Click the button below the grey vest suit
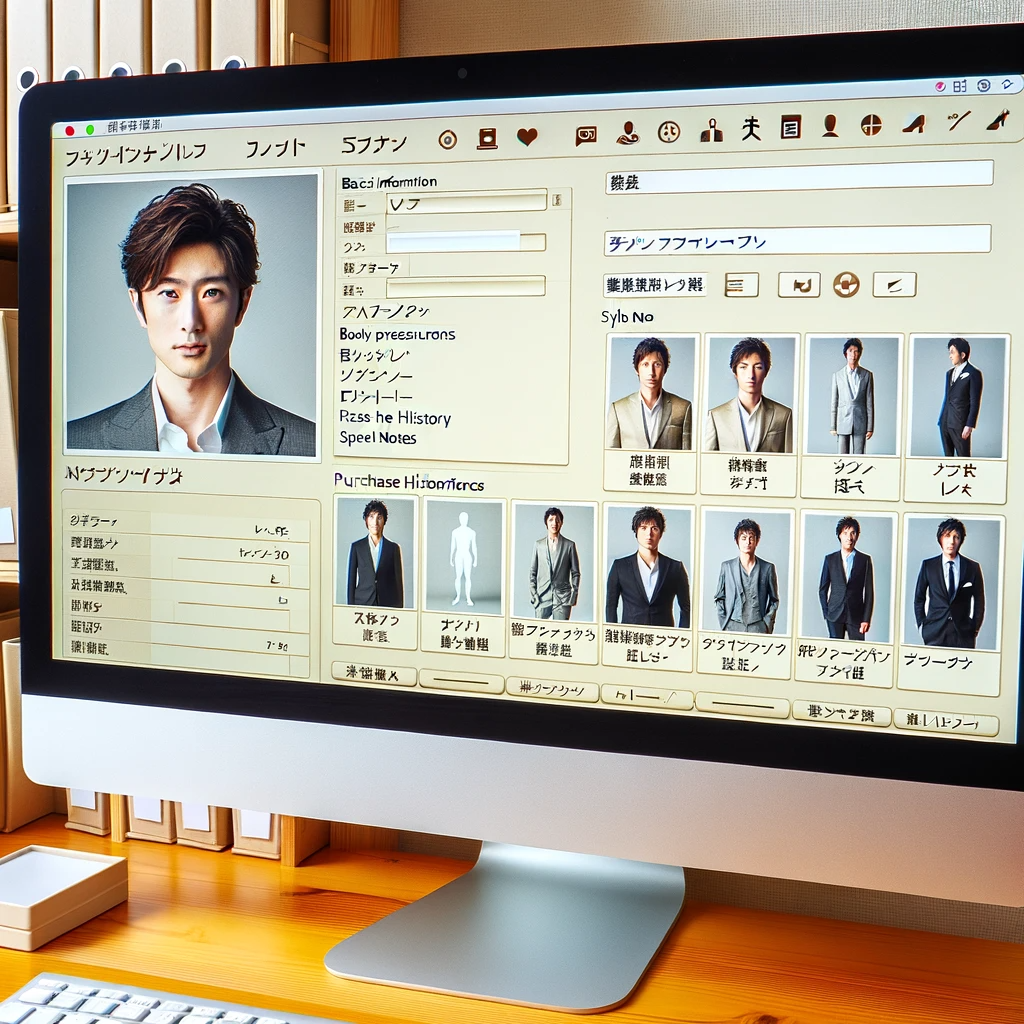The width and height of the screenshot is (1024, 1024). (x=743, y=705)
